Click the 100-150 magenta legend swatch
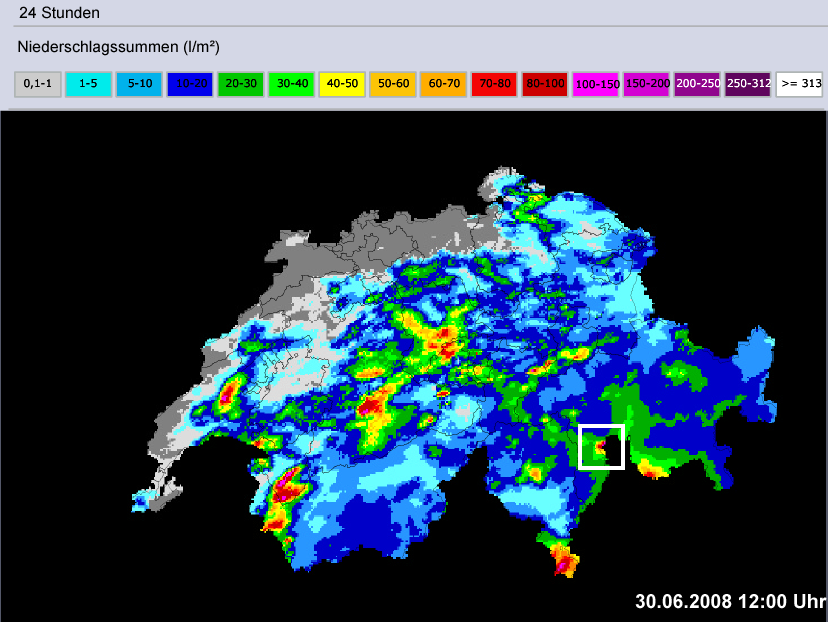The image size is (828, 622). click(x=596, y=84)
